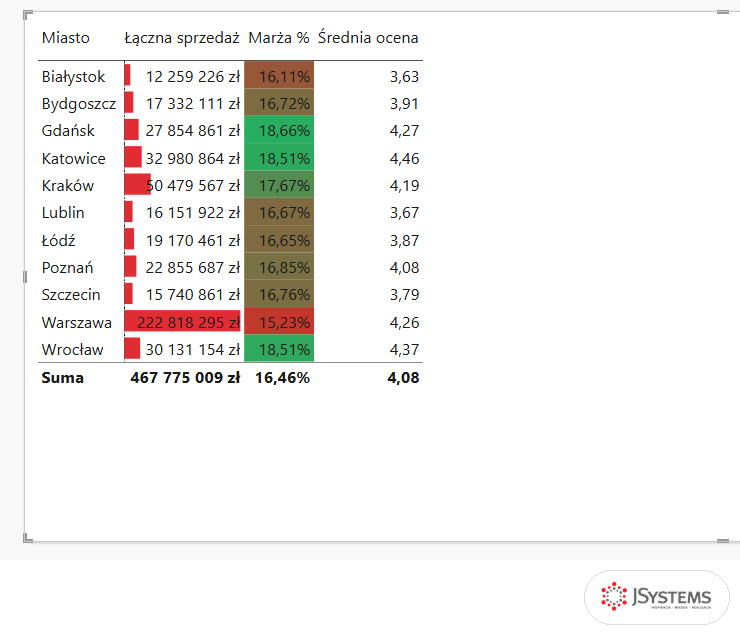
Task: Click Poznań rating value 4,08
Action: pyautogui.click(x=404, y=267)
